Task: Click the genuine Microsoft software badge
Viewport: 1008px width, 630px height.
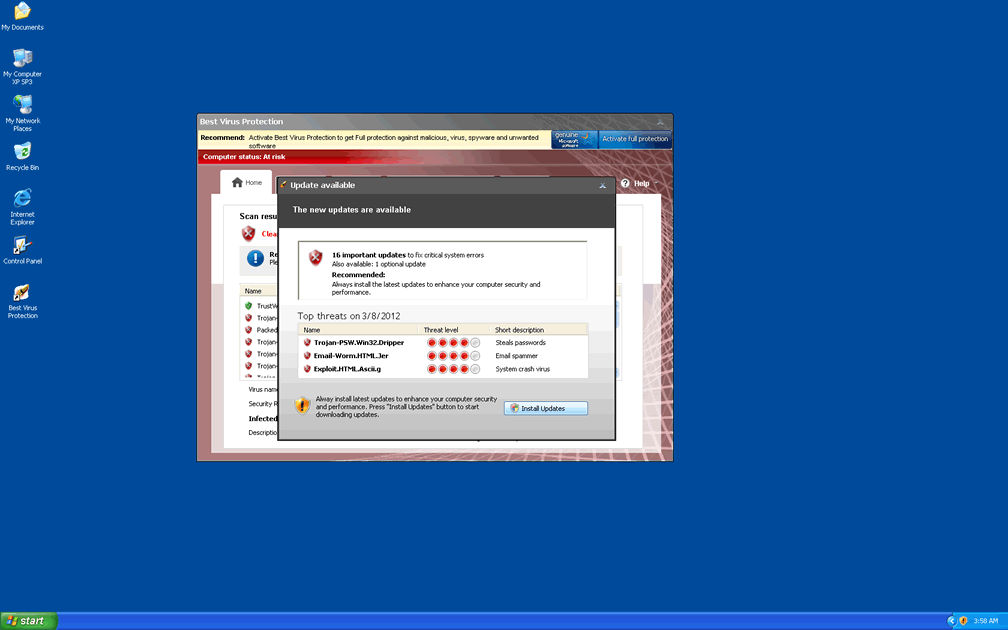Action: click(x=573, y=137)
